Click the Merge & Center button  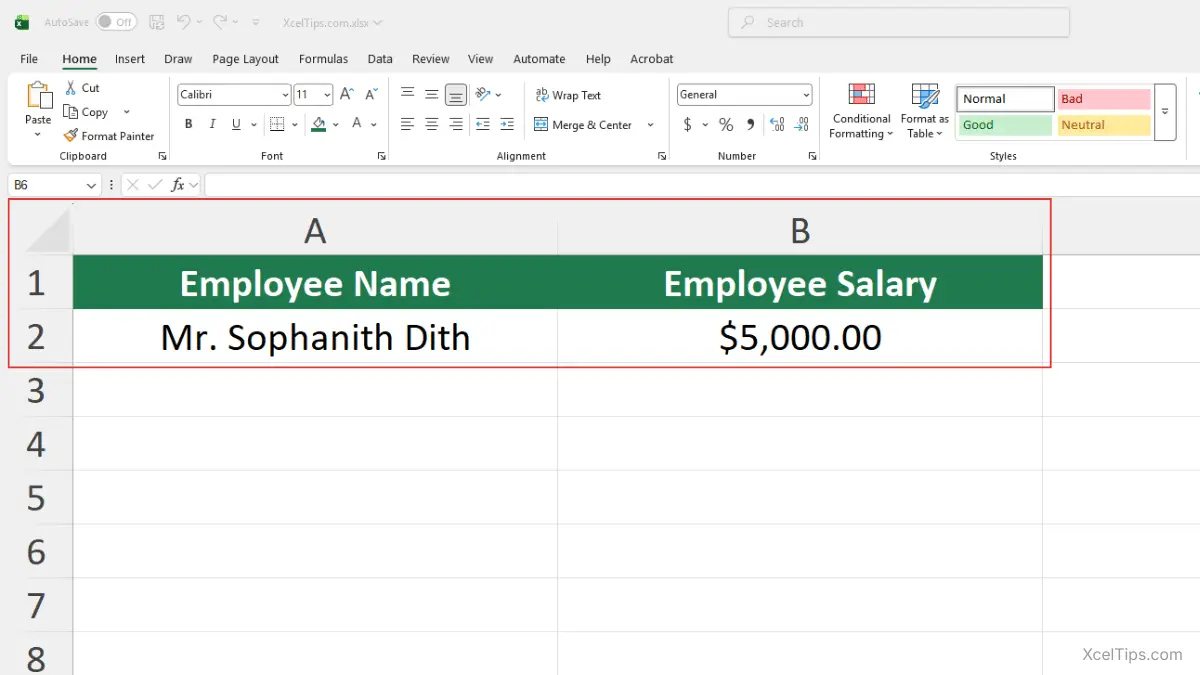584,125
